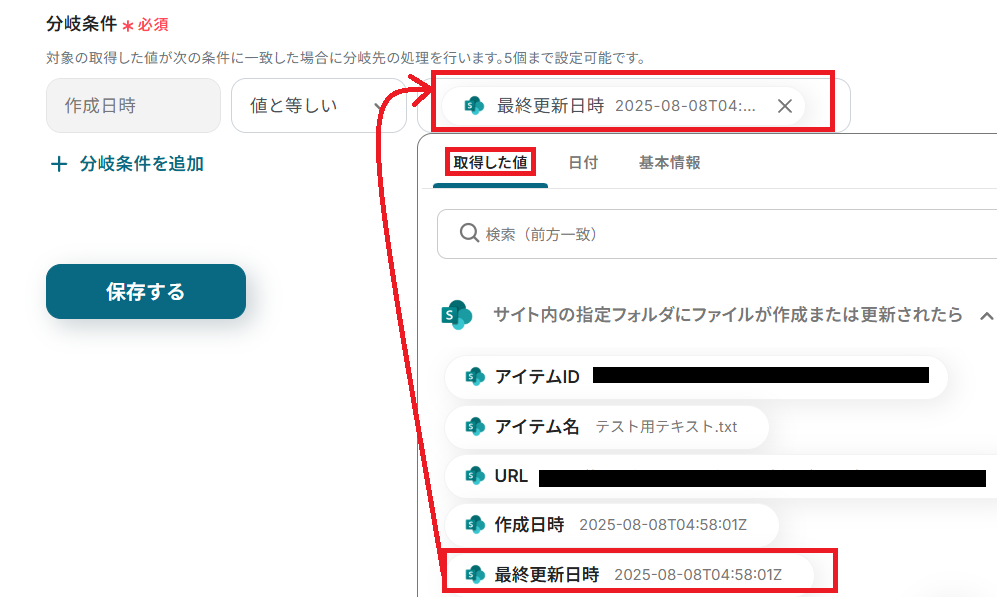Select the アイテムID value item

pos(696,376)
